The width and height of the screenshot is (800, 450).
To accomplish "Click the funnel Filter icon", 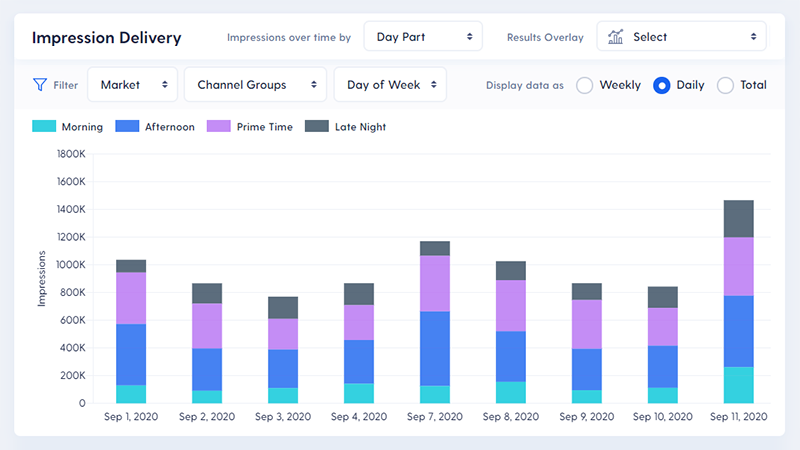I will point(40,85).
